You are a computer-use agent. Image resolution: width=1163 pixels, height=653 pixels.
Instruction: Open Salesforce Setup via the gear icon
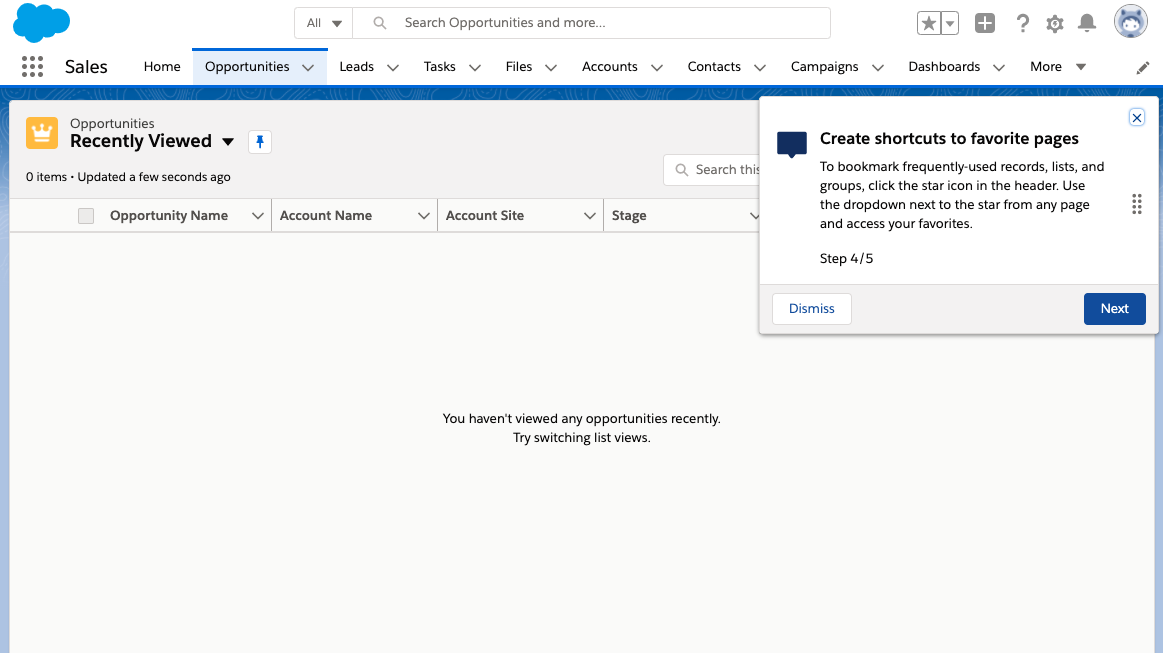pyautogui.click(x=1054, y=22)
